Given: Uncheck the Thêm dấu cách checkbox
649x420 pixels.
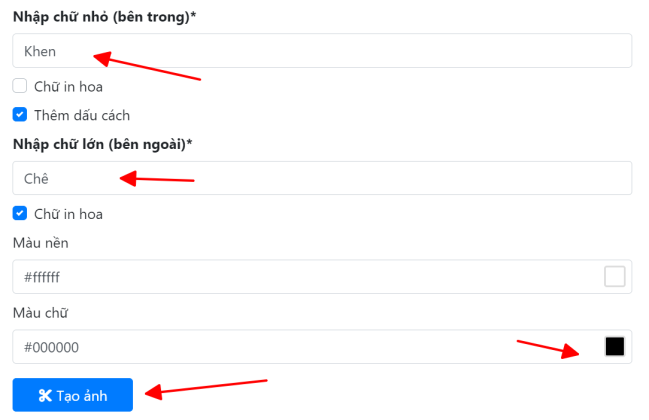Looking at the screenshot, I should pyautogui.click(x=19, y=115).
